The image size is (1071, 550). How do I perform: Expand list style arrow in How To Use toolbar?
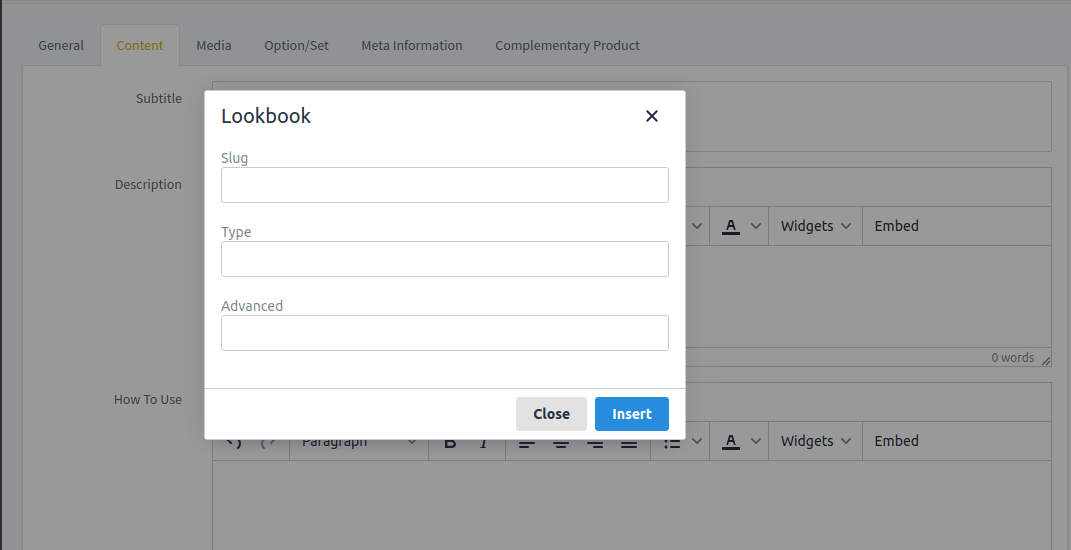pyautogui.click(x=697, y=441)
